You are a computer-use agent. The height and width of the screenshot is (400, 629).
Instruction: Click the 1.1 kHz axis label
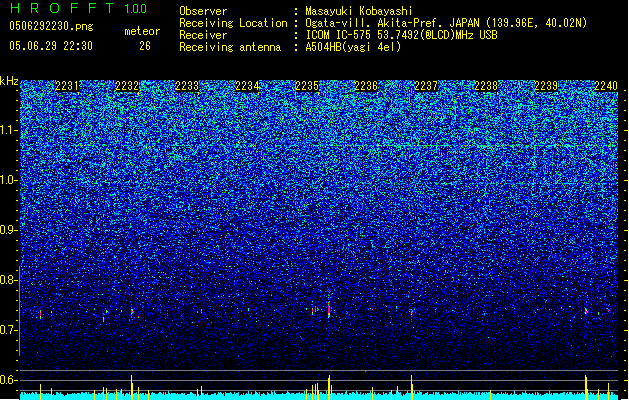[x=9, y=130]
